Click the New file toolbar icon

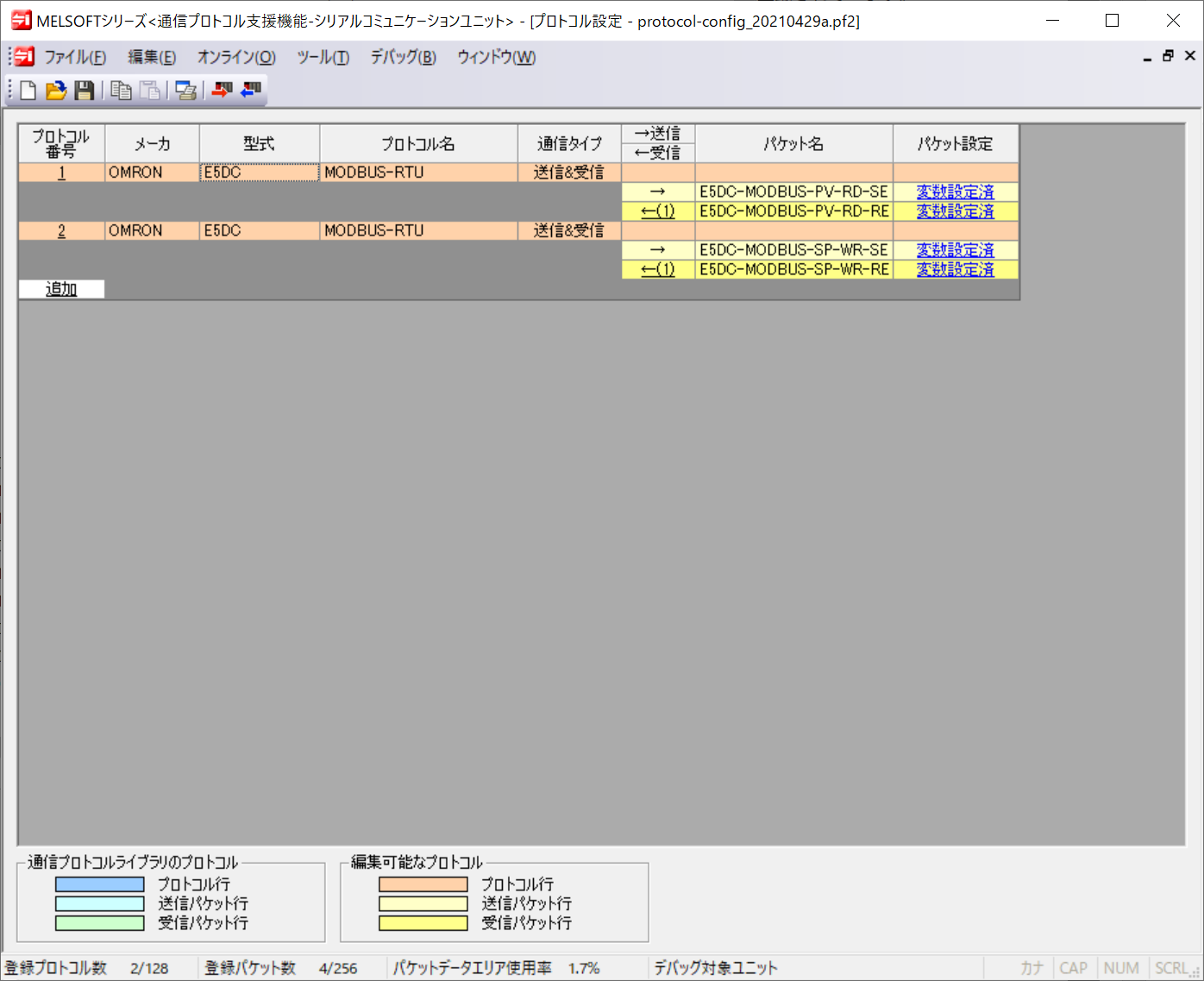pos(28,91)
